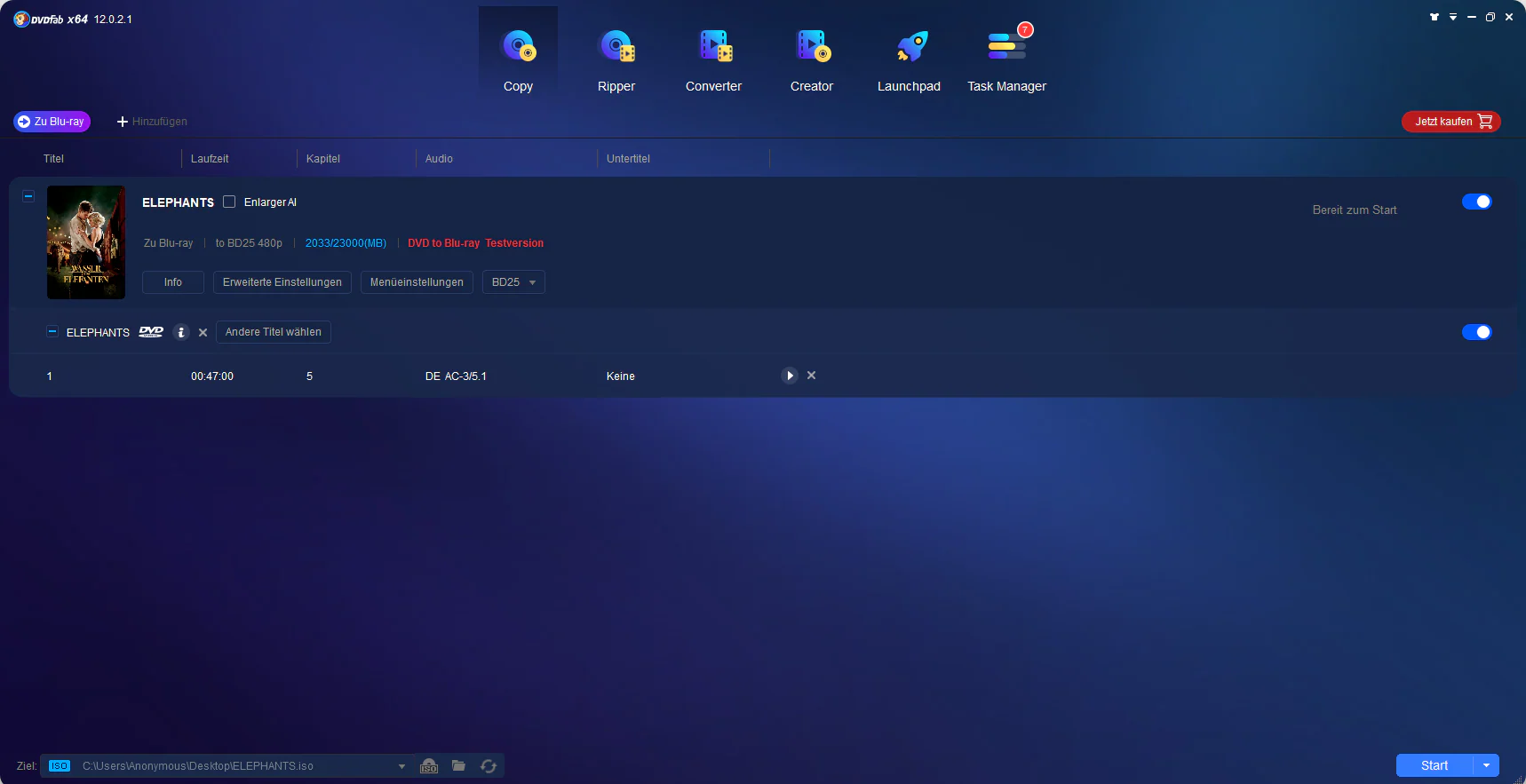Click the Titel column header

point(54,159)
